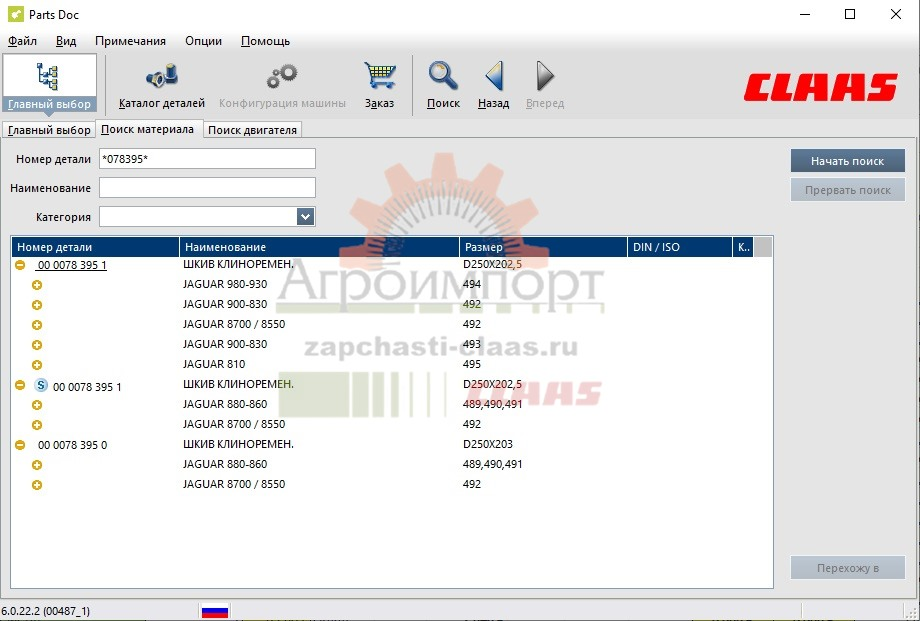Open the Помощь menu
Screen dimensions: 920x621
click(x=265, y=41)
